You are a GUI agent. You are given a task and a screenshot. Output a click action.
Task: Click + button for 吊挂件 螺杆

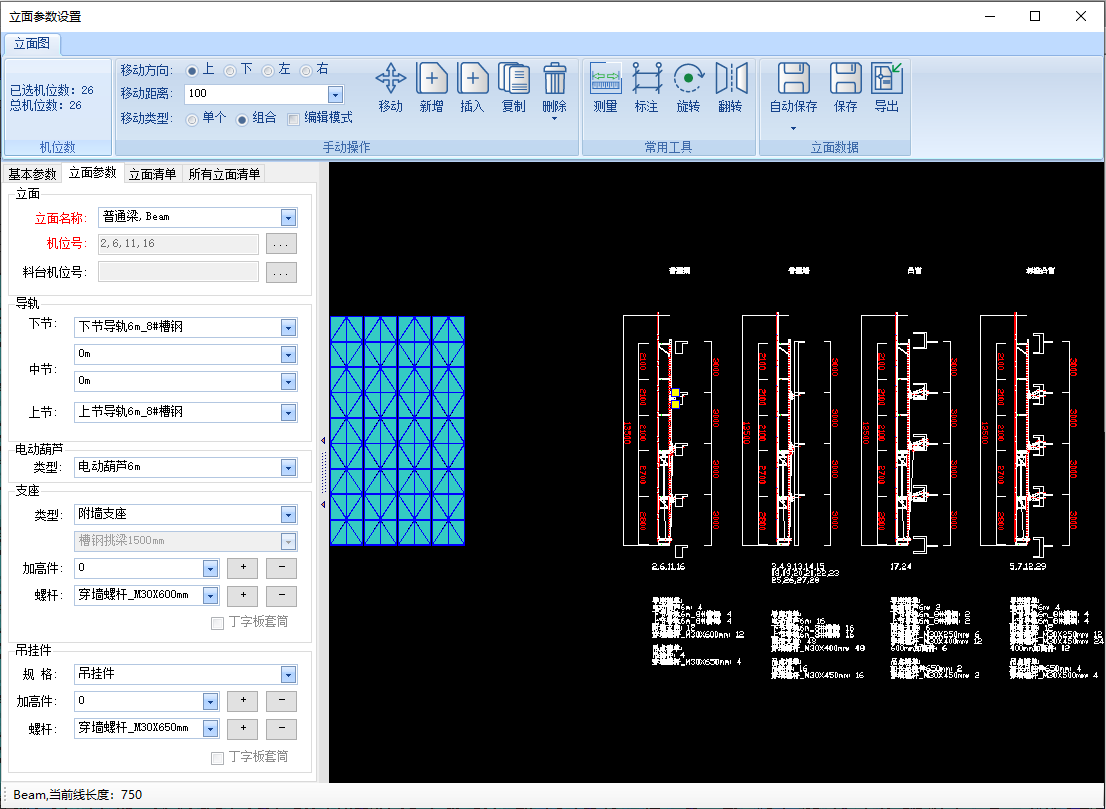click(x=243, y=729)
